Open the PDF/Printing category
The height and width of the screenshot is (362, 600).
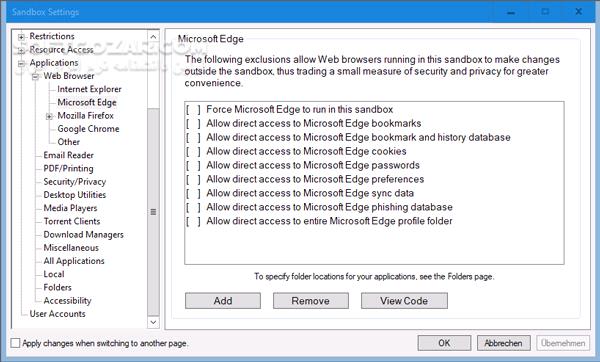click(x=68, y=168)
